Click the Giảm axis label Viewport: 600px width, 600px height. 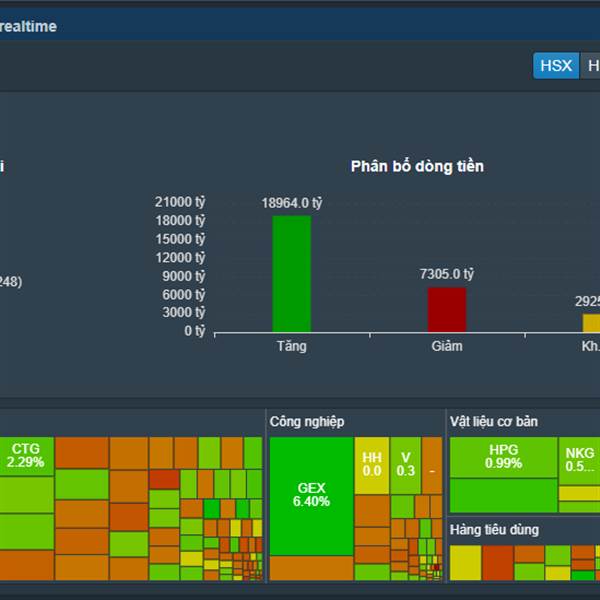447,346
